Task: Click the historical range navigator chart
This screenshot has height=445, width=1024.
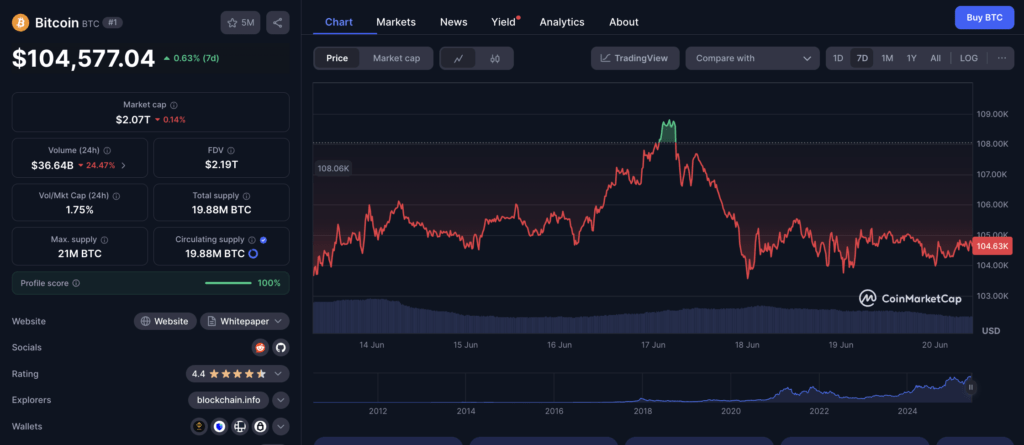Action: tap(642, 388)
